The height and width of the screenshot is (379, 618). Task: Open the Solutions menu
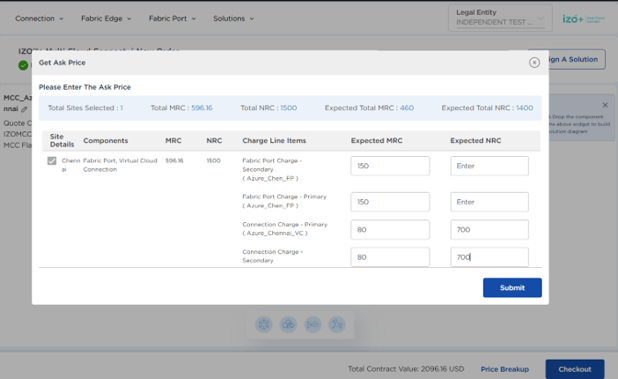click(x=233, y=19)
